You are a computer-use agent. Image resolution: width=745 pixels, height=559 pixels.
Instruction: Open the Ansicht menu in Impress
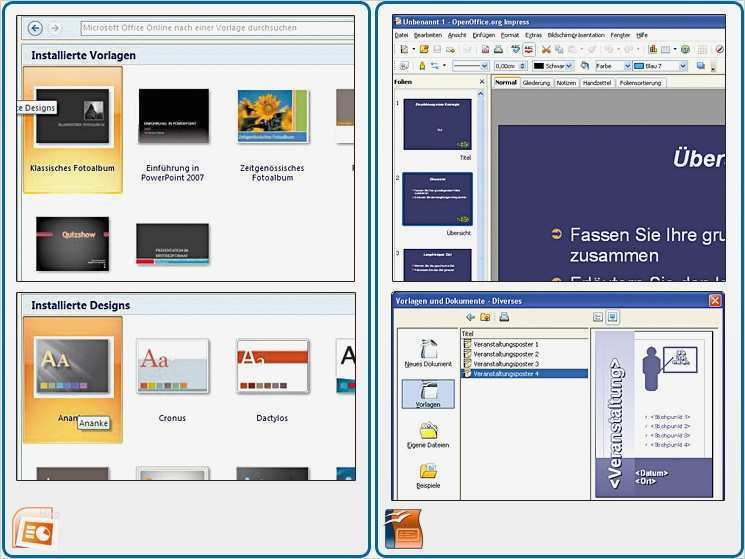coord(457,35)
